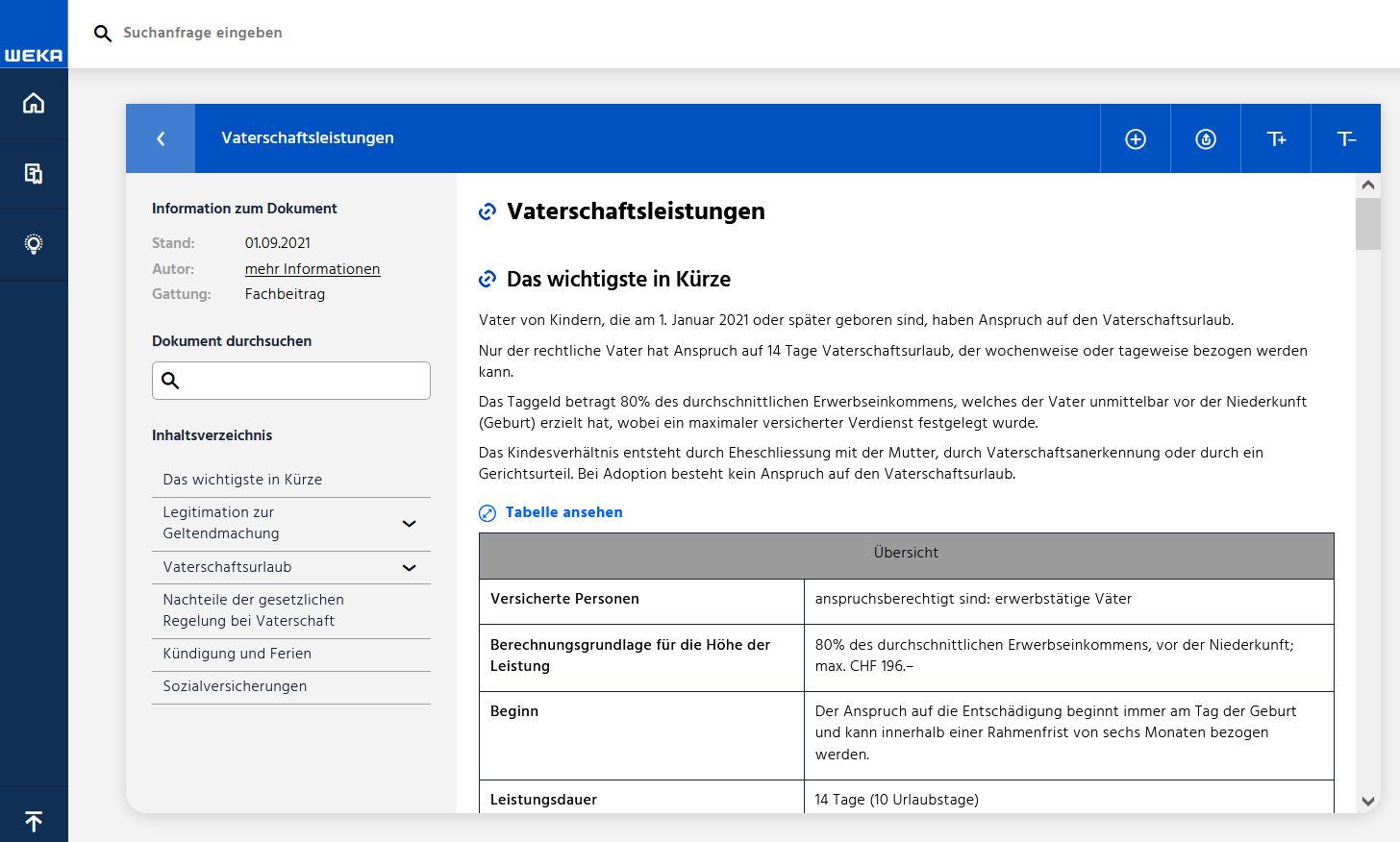Screen dimensions: 1400x842
Task: Open the 'mehr Informationen' author link
Action: (312, 269)
